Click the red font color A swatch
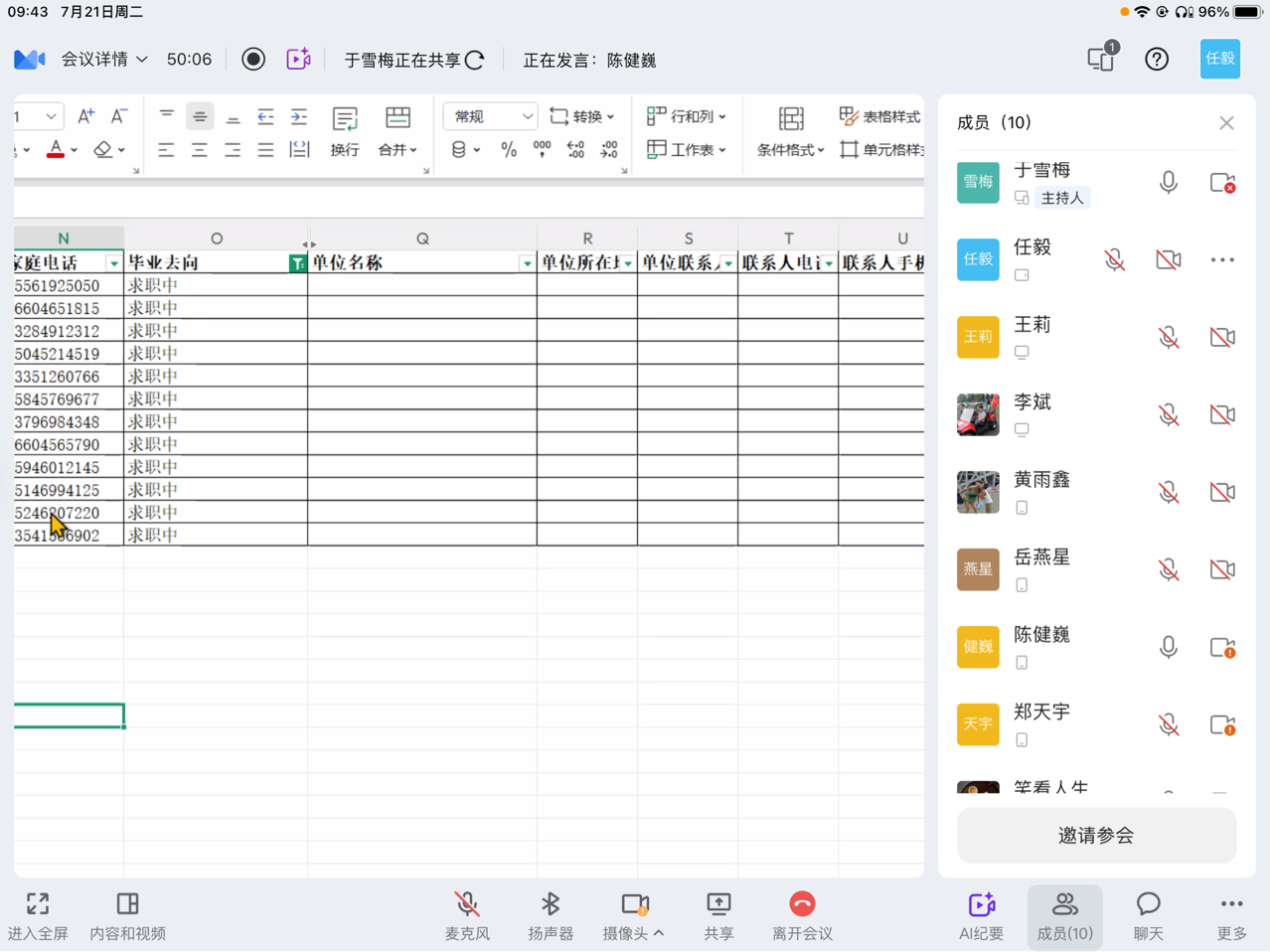The image size is (1270, 952). [x=56, y=150]
